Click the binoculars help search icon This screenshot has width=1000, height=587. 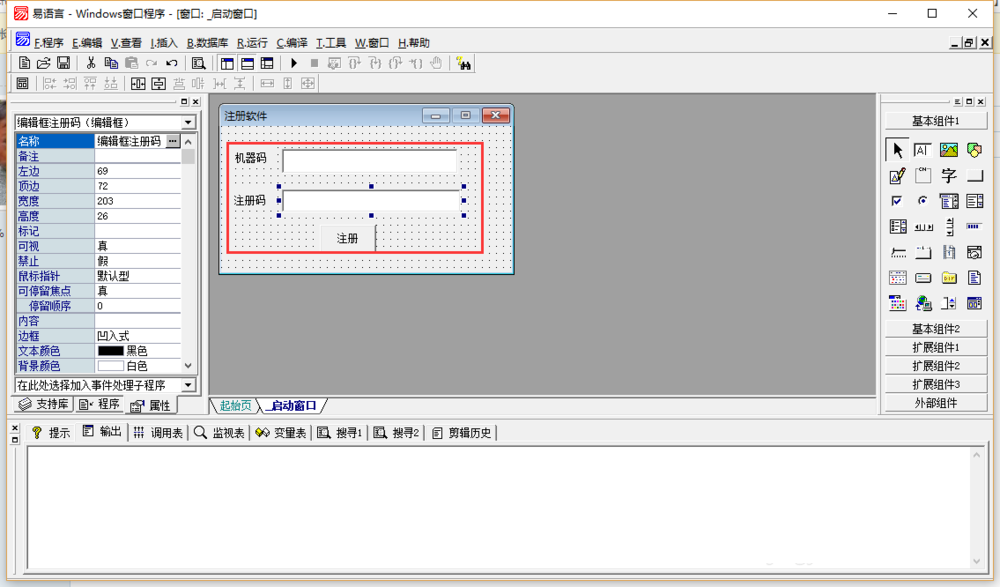pyautogui.click(x=463, y=63)
